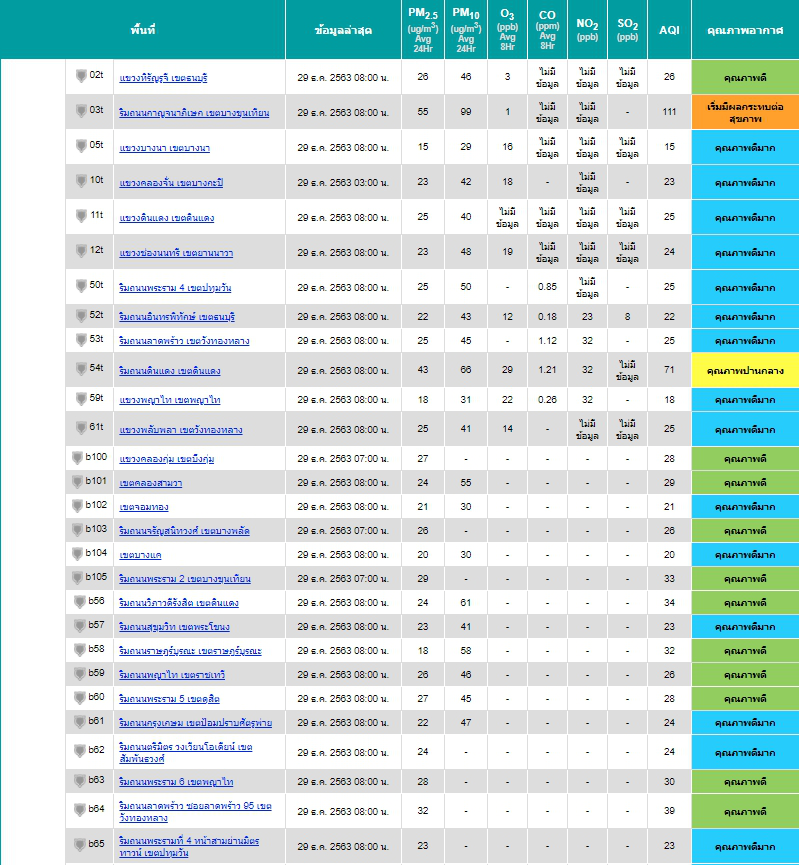Click the timestamp cell in row 10t
799x865 pixels.
tap(343, 183)
